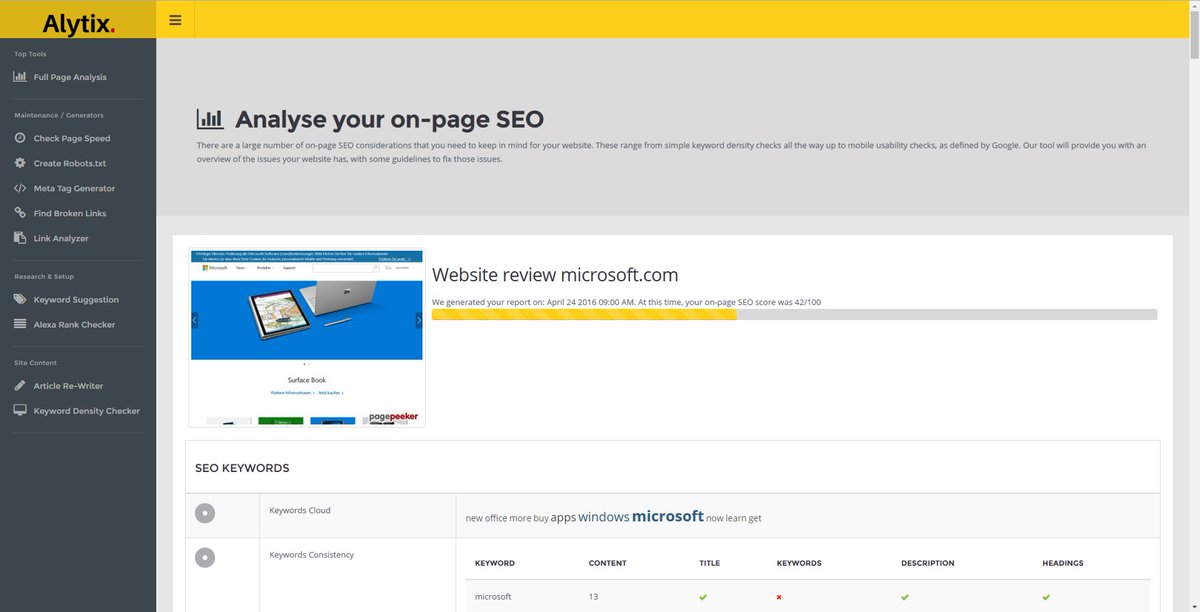Click the HEADINGS column header
This screenshot has width=1200, height=612.
pyautogui.click(x=1063, y=563)
